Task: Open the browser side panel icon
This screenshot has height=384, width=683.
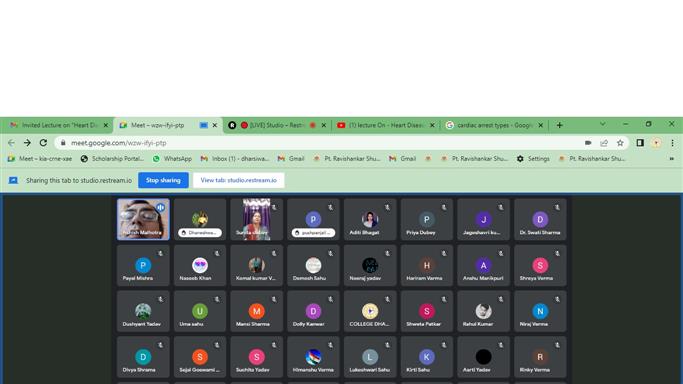Action: [x=640, y=143]
